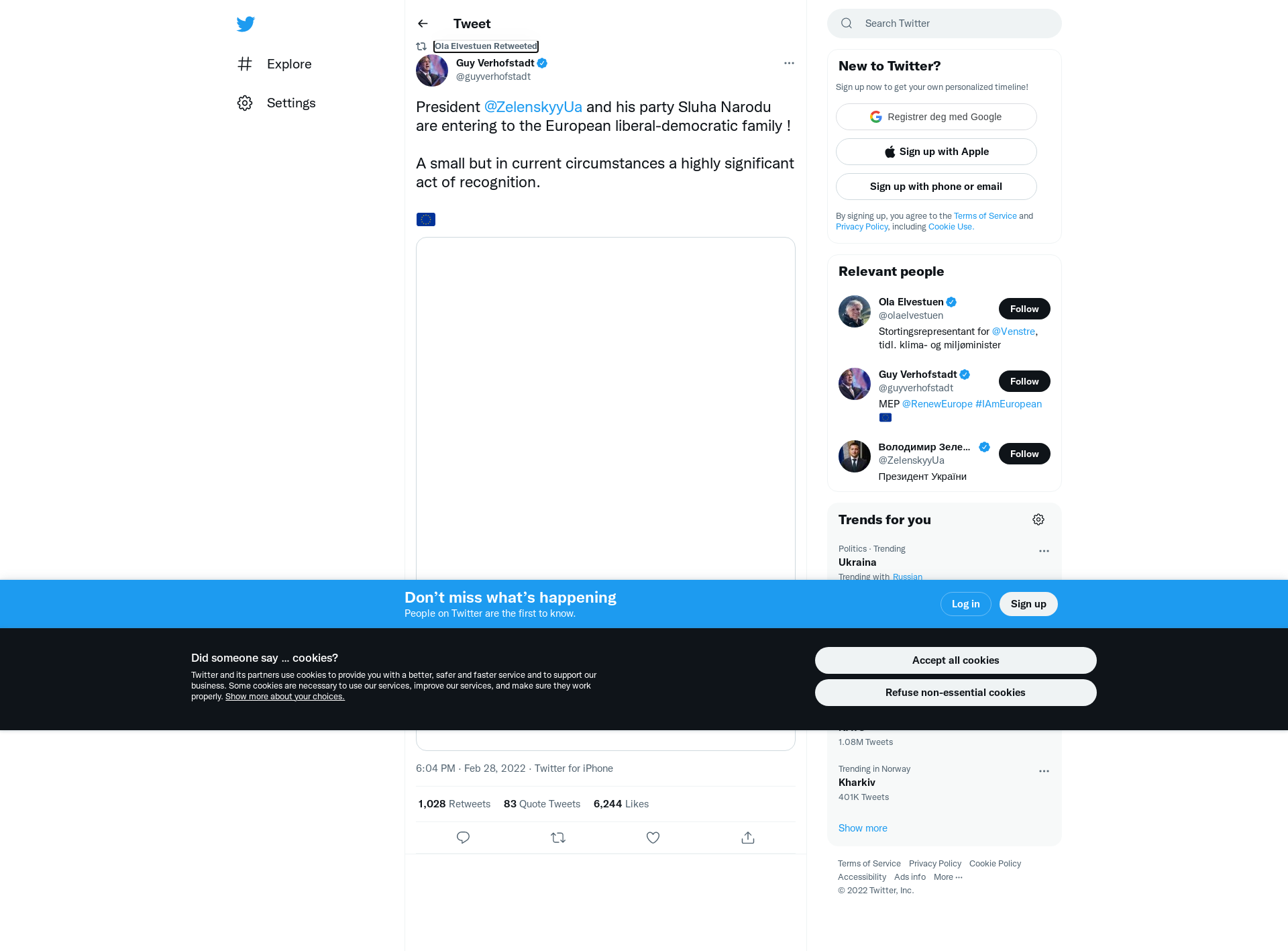Screen dimensions: 1288x951
Task: Follow @ZelenskyyUa account
Action: pyautogui.click(x=1024, y=454)
